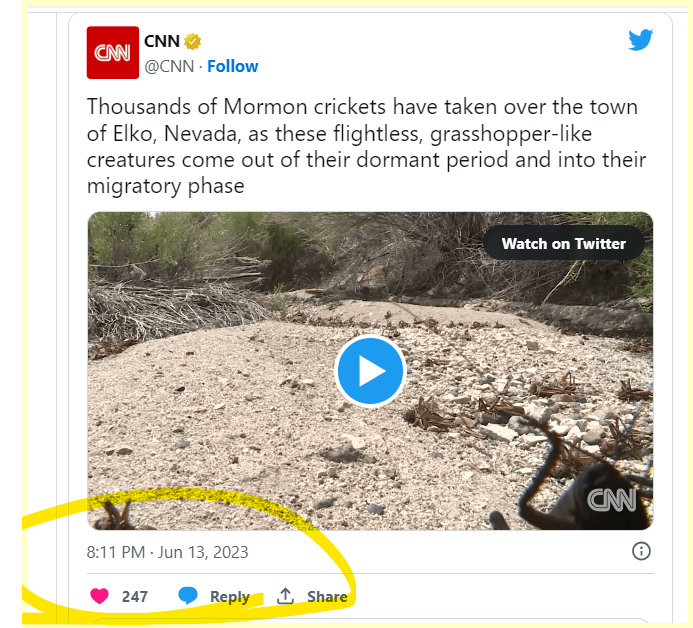Open the Twitter bird logo
Viewport: 693px width, 628px height.
(x=640, y=40)
